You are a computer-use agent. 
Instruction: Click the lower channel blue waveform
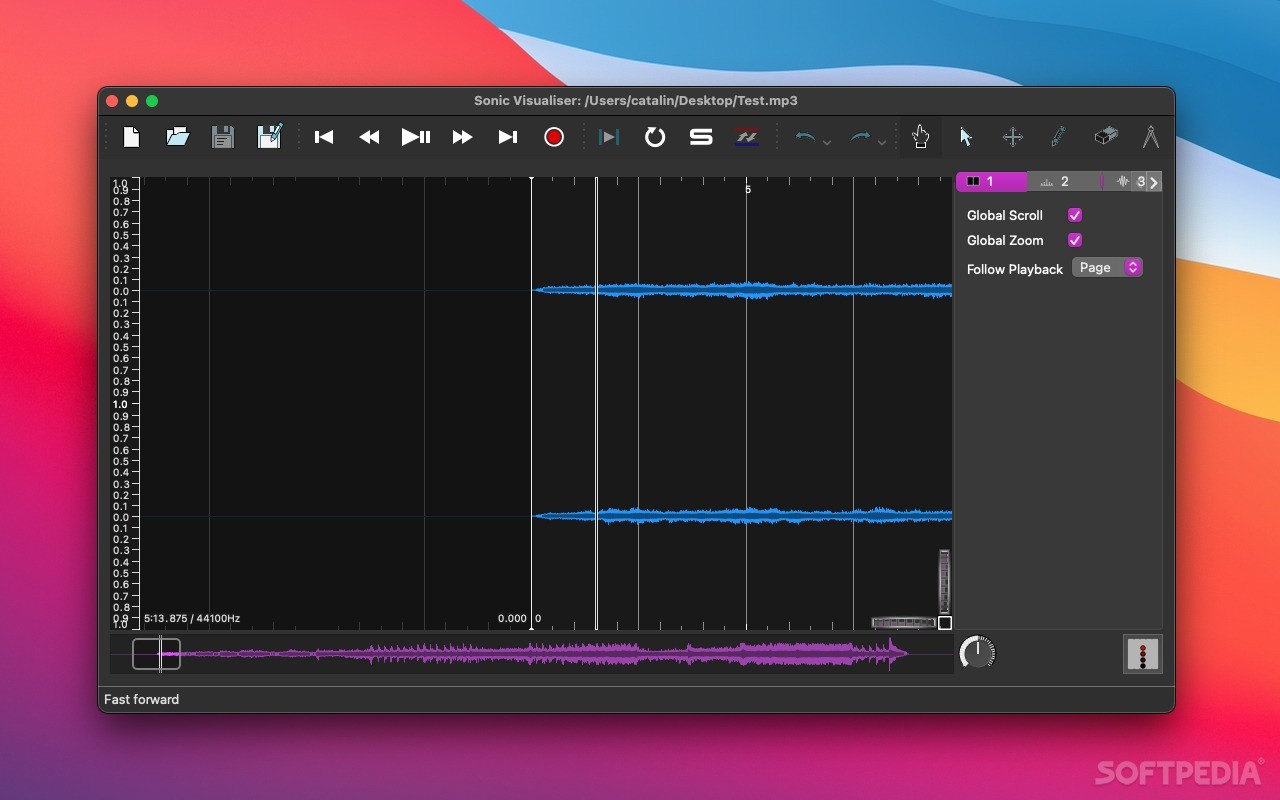[x=742, y=515]
